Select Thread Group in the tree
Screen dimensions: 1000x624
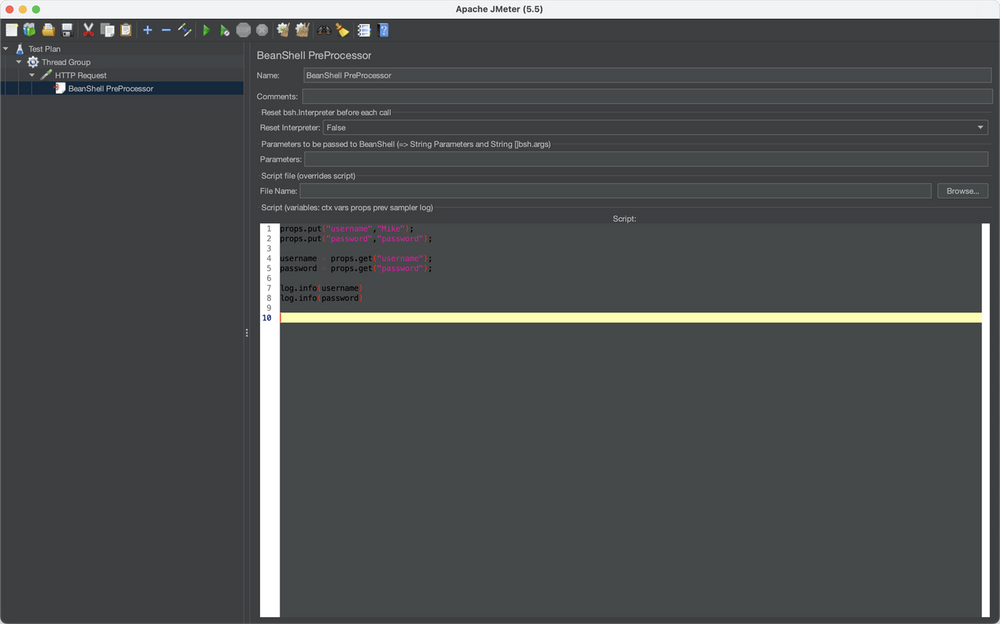click(x=65, y=62)
